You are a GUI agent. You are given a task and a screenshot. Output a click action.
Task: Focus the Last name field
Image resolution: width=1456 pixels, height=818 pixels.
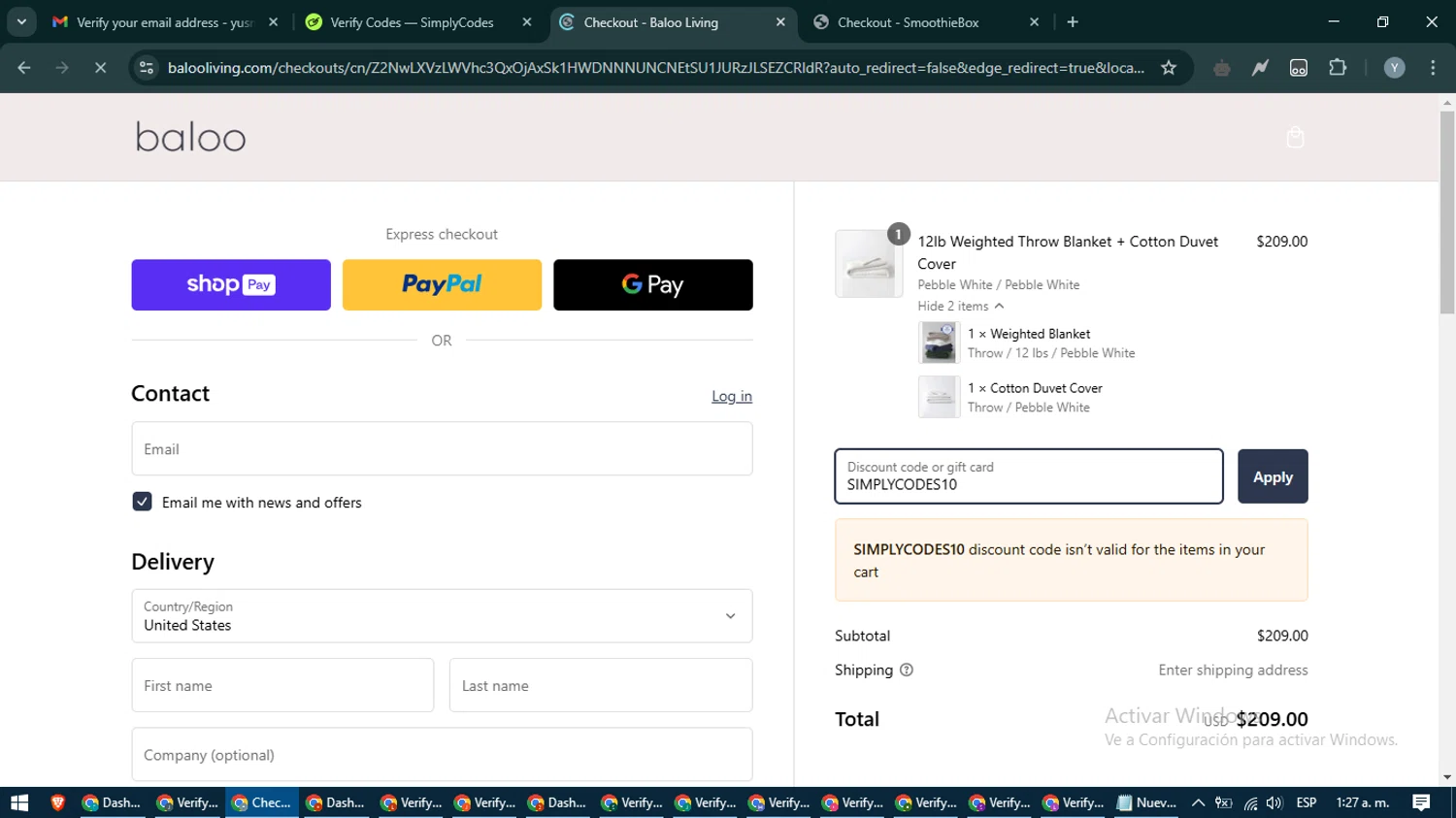pos(601,685)
